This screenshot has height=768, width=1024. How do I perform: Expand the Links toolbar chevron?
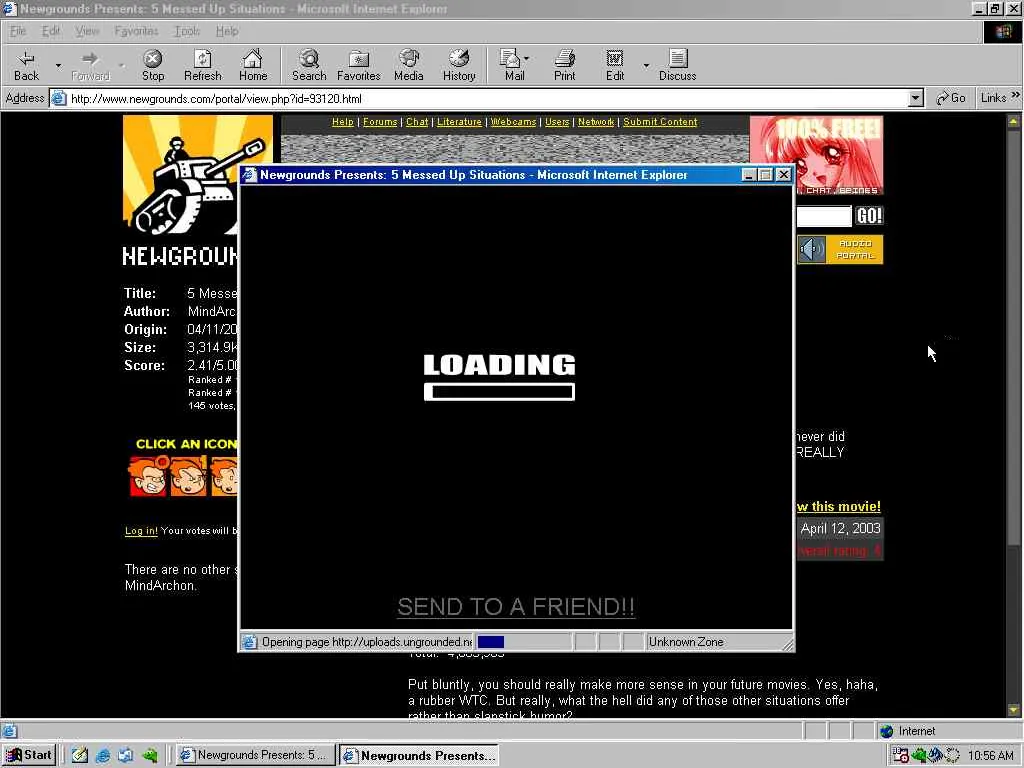click(x=1016, y=96)
